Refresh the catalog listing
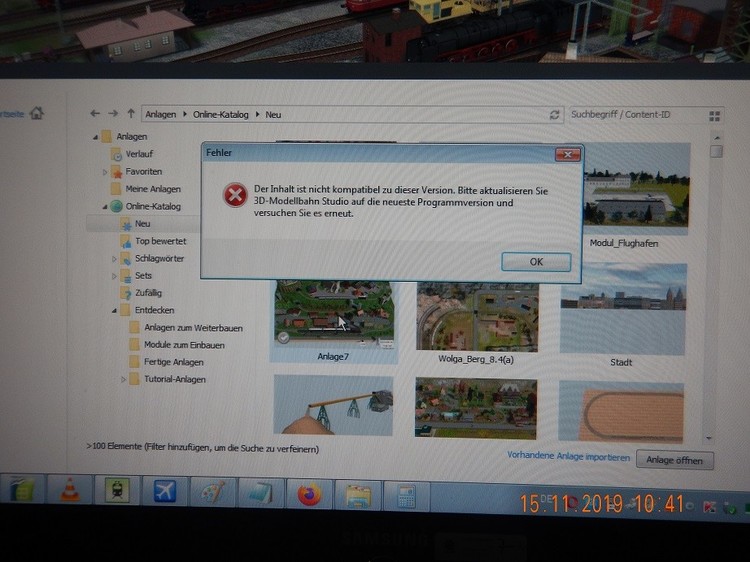 (x=554, y=115)
